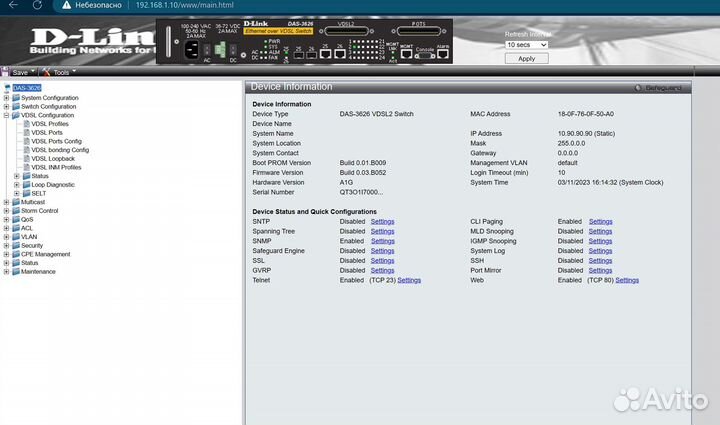Screen dimensions: 720x425
Task: Click the Save disk icon
Action: (x=6, y=72)
